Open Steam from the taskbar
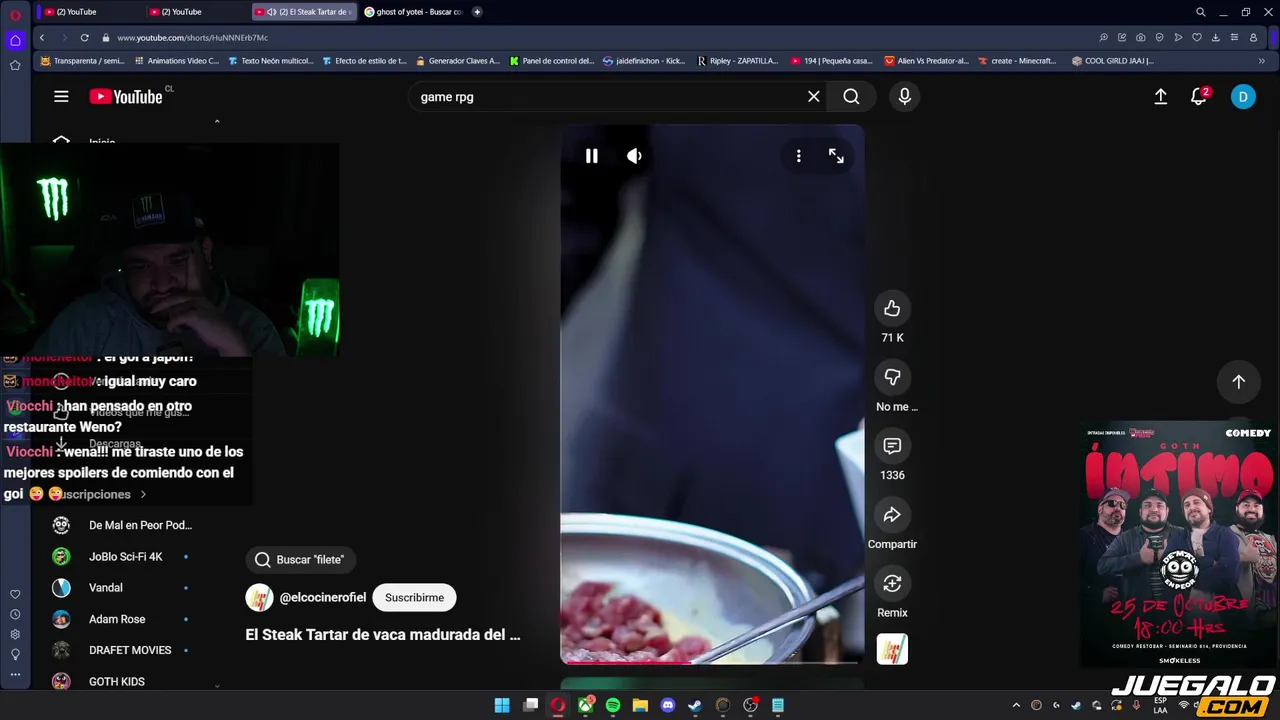The width and height of the screenshot is (1280, 720). pos(695,705)
